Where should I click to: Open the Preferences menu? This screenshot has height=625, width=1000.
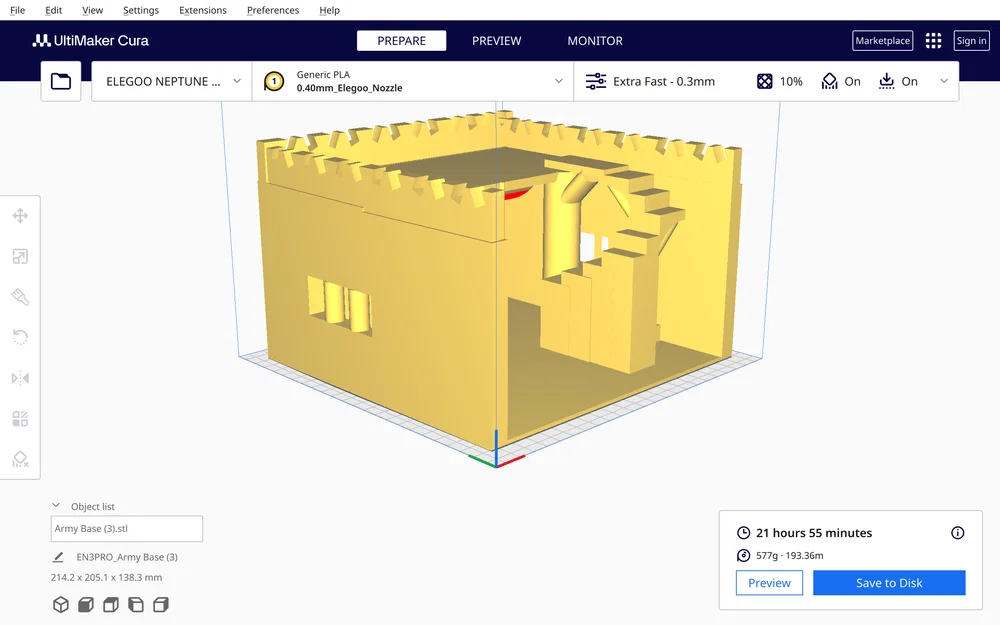(x=273, y=10)
